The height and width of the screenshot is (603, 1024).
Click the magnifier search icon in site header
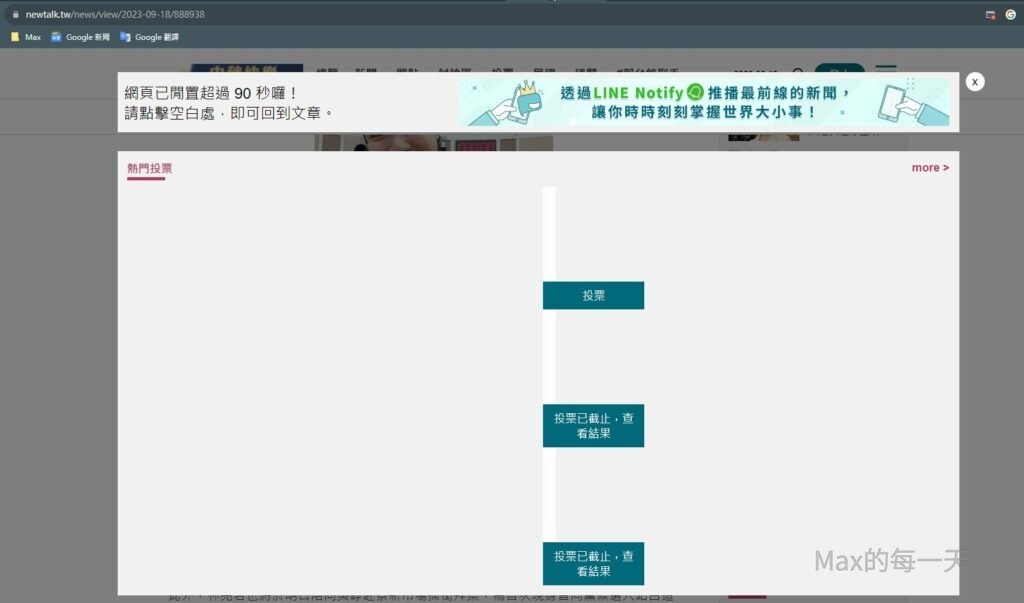(x=797, y=73)
